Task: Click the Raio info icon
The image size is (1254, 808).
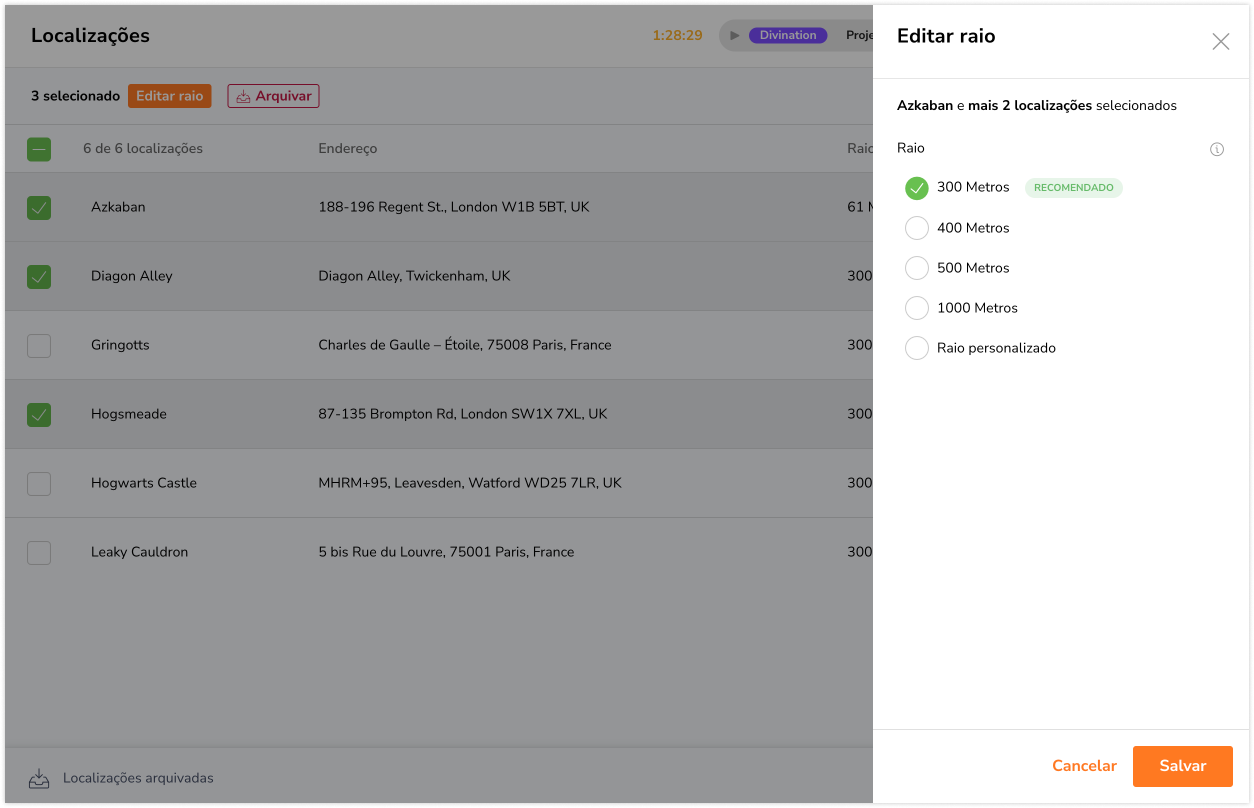Action: coord(1217,149)
